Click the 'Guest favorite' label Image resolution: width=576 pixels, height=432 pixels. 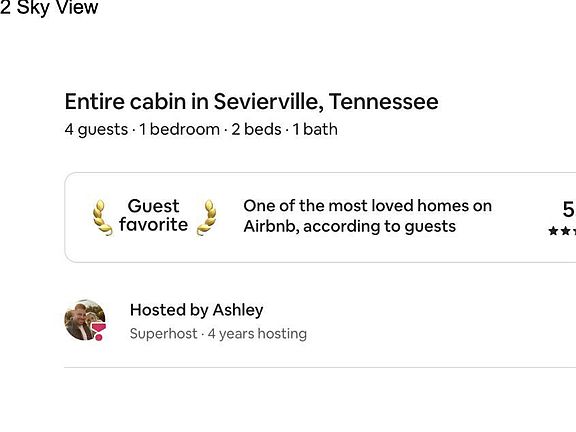click(154, 215)
